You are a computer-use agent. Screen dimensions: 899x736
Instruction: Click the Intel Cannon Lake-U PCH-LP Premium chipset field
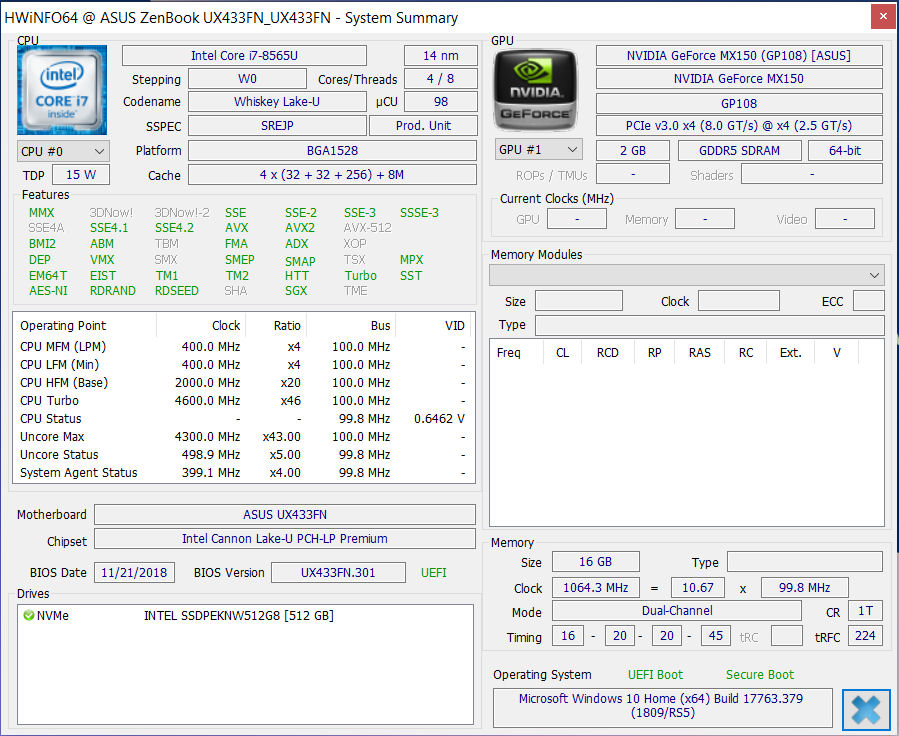[285, 539]
